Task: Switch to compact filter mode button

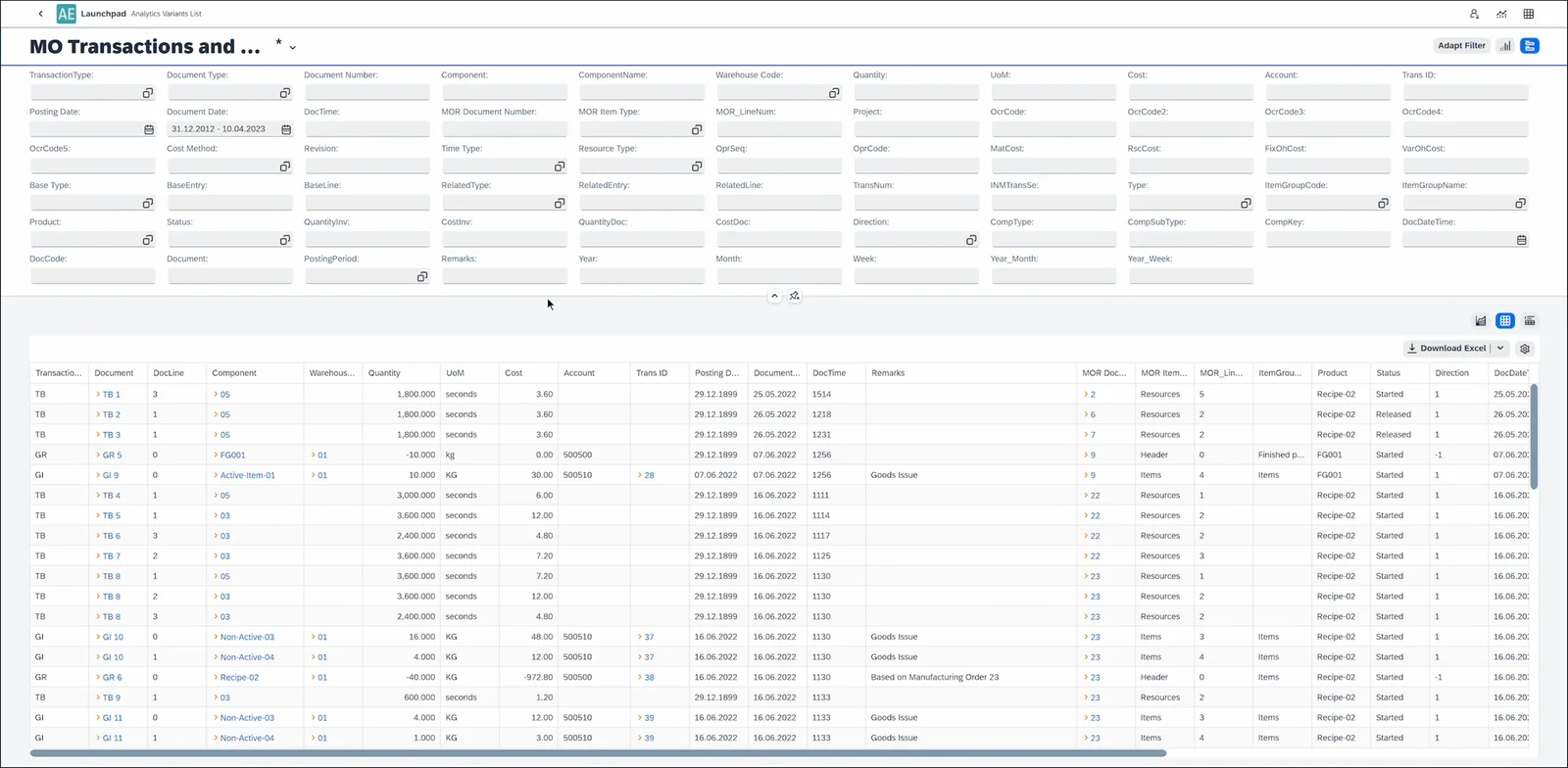Action: point(1530,46)
